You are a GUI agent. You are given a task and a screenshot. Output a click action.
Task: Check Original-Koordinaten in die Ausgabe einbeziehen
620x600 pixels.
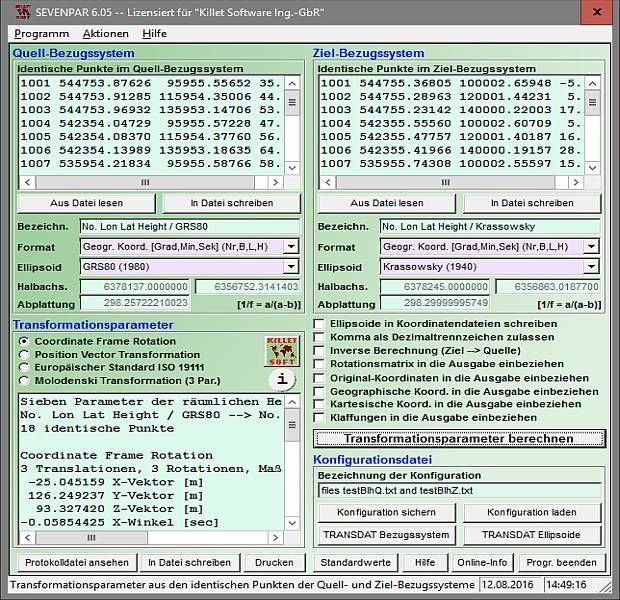pos(319,378)
